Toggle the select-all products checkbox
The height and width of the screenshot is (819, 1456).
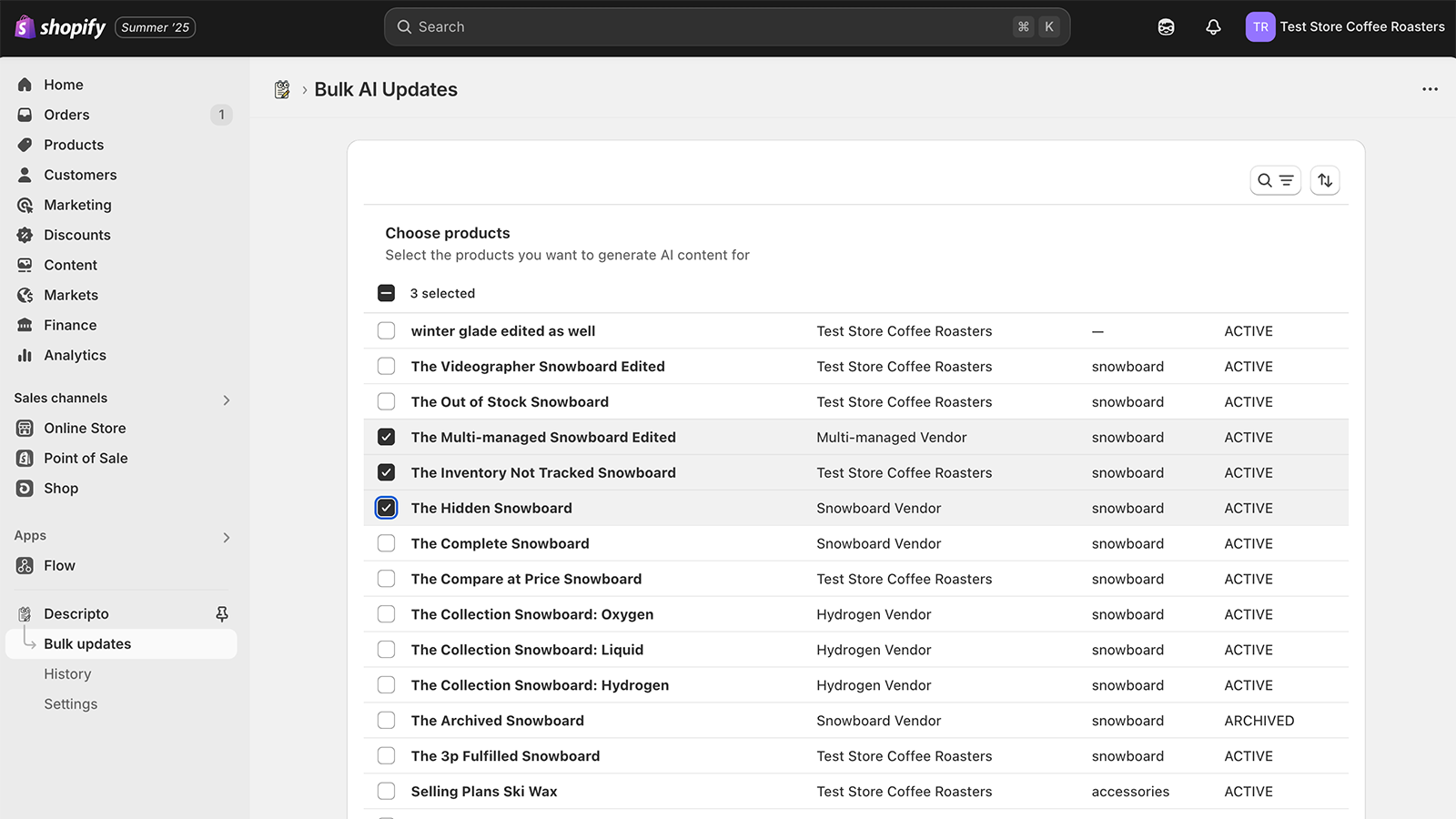coord(387,293)
